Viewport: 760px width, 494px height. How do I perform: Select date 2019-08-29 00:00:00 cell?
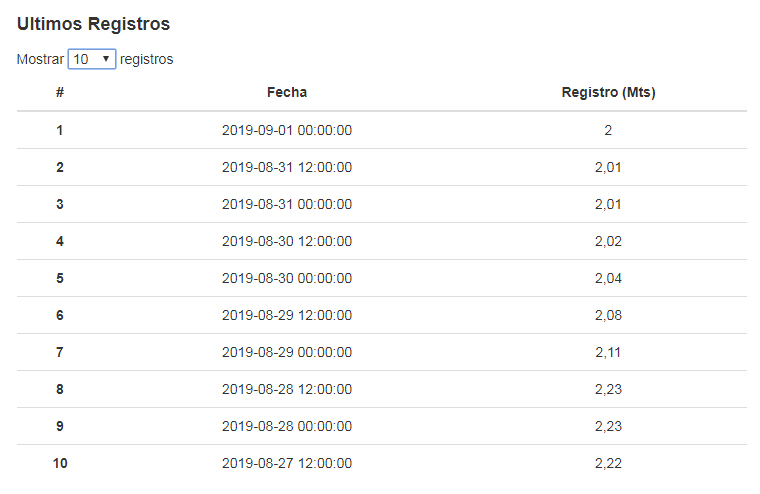pyautogui.click(x=287, y=352)
